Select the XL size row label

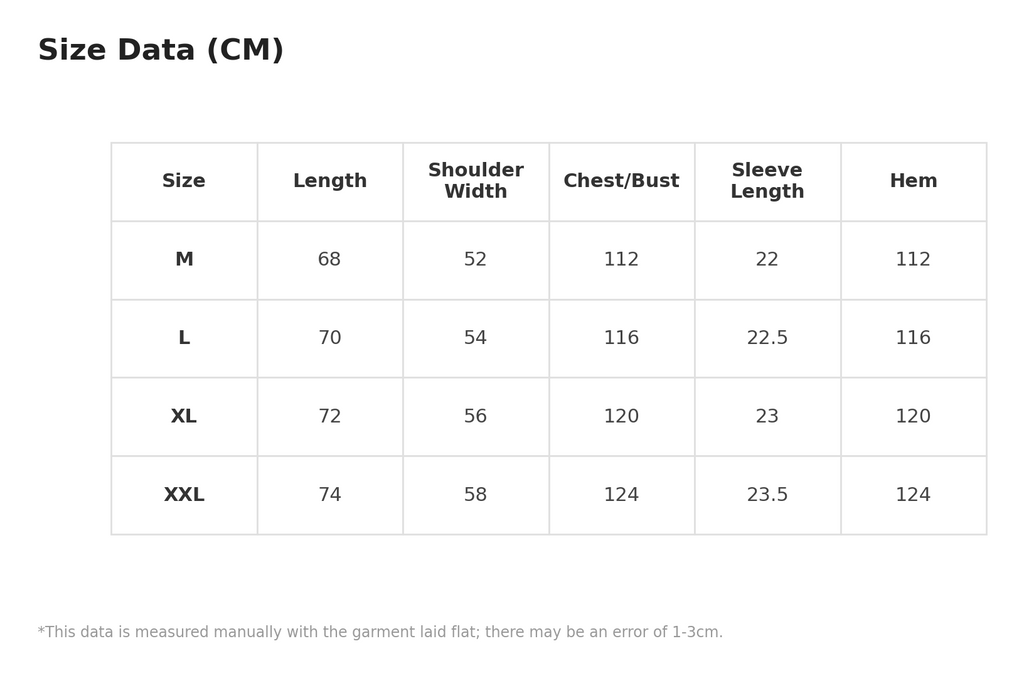pyautogui.click(x=184, y=416)
